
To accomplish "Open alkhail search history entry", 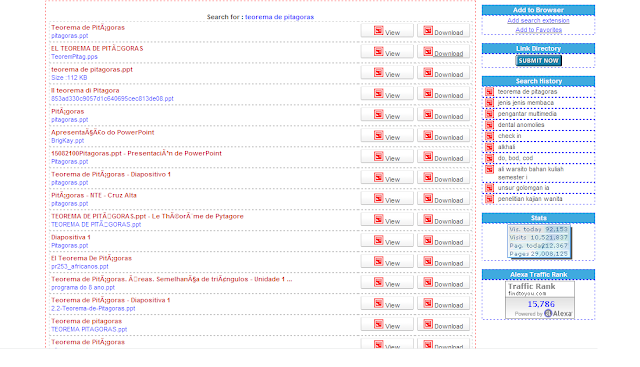I will 506,147.
